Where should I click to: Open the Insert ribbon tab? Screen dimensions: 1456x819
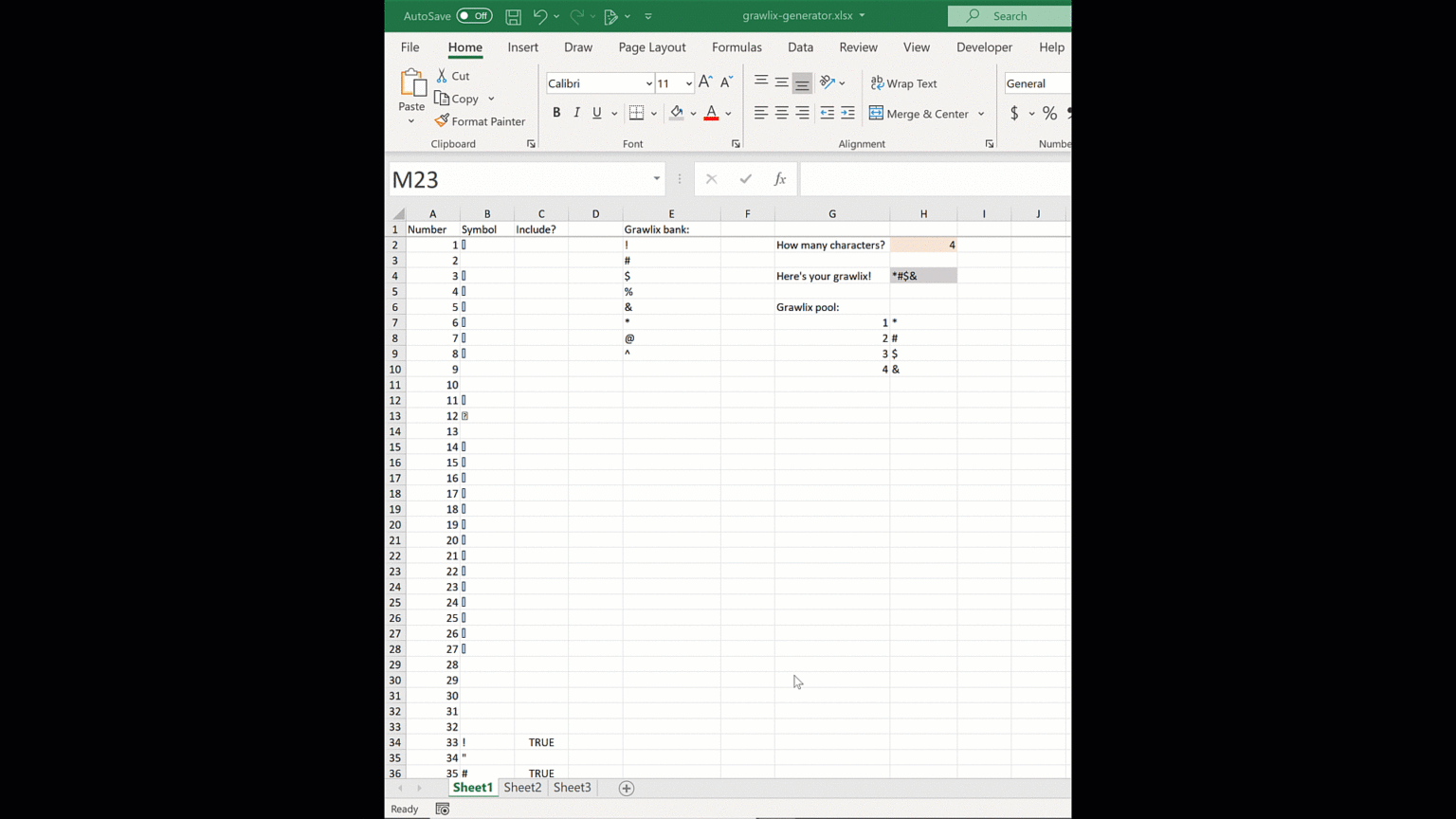pyautogui.click(x=522, y=47)
